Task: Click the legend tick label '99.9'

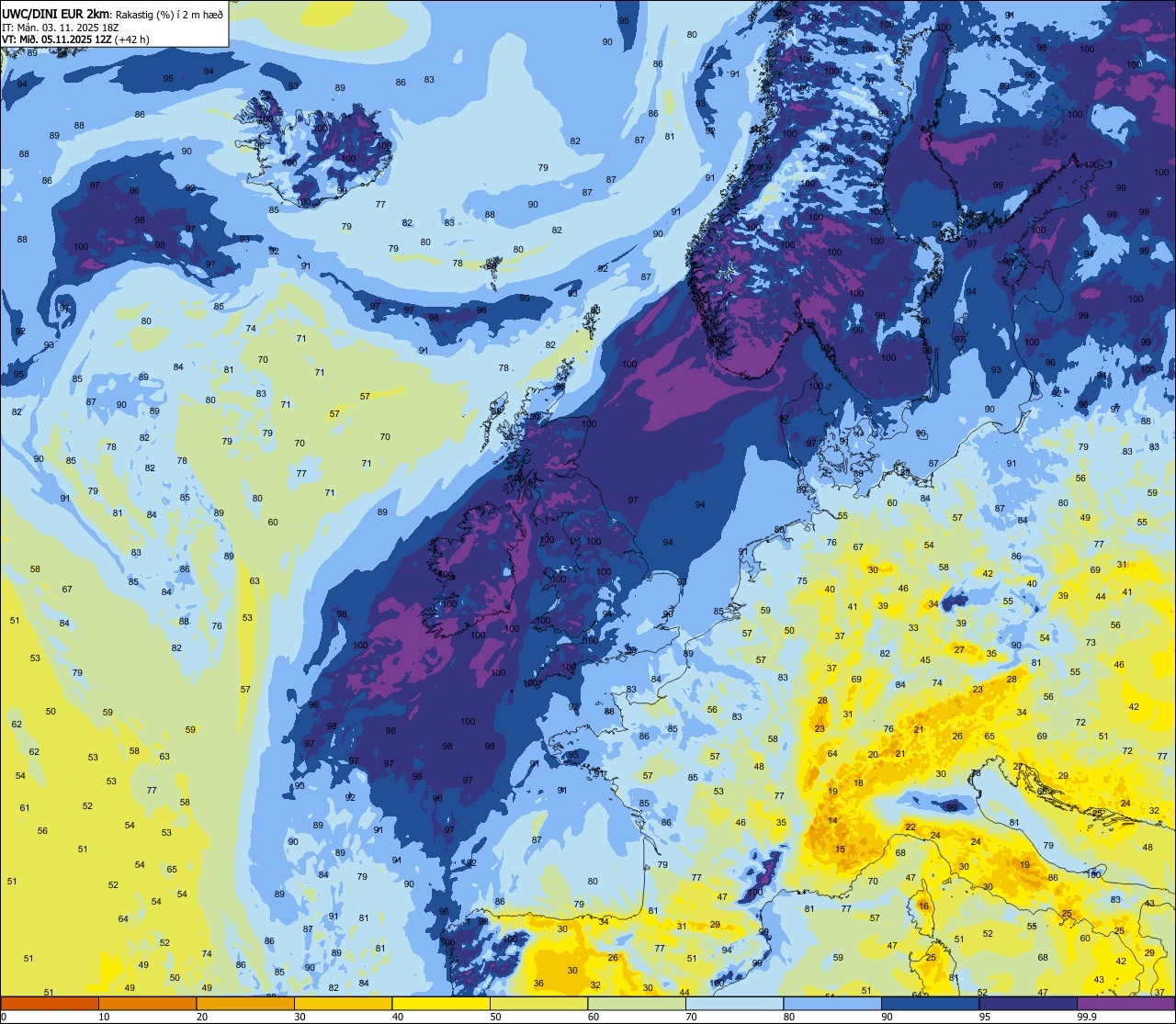Action: (1087, 1017)
